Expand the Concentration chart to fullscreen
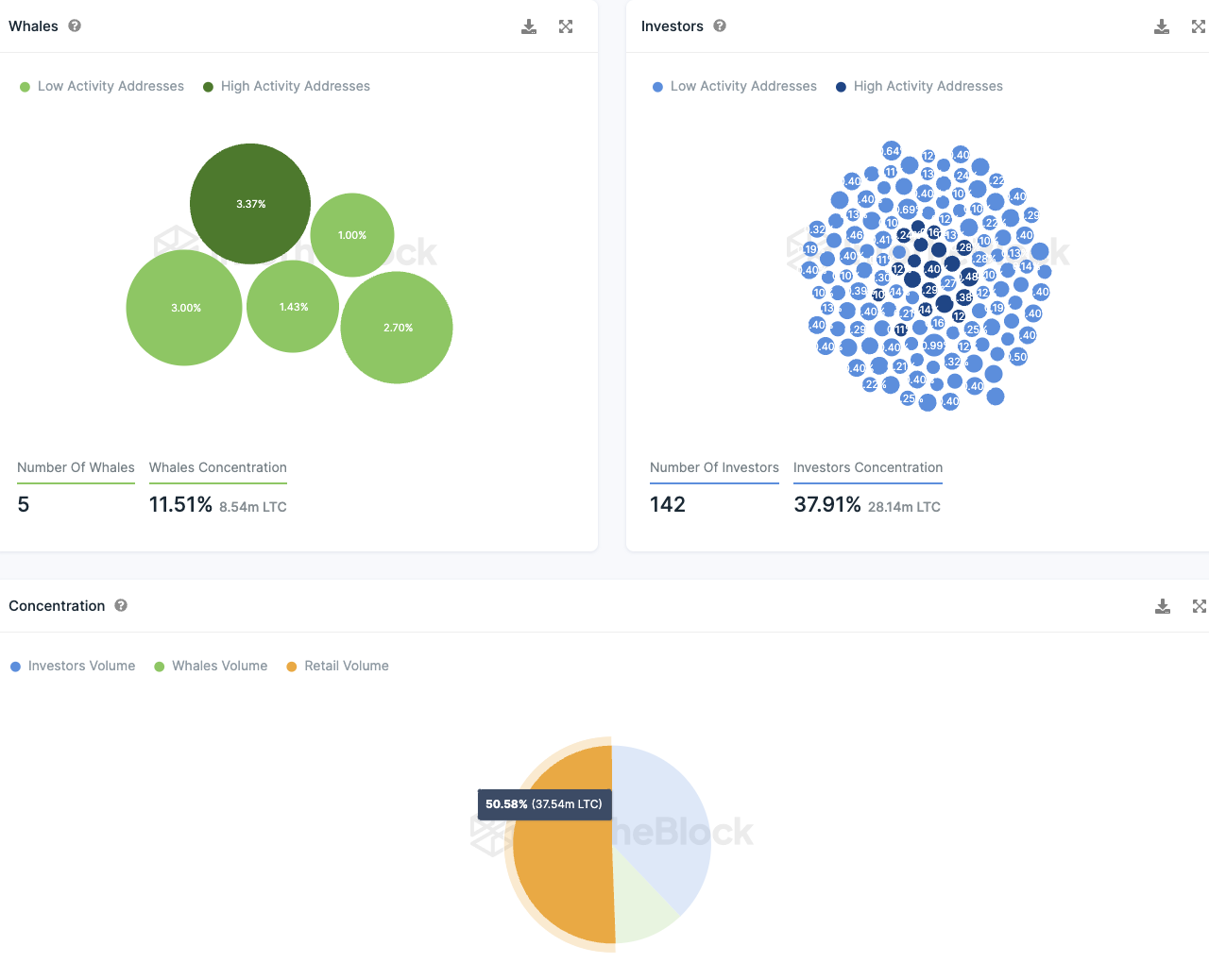Viewport: 1209px width, 980px height. (1200, 606)
